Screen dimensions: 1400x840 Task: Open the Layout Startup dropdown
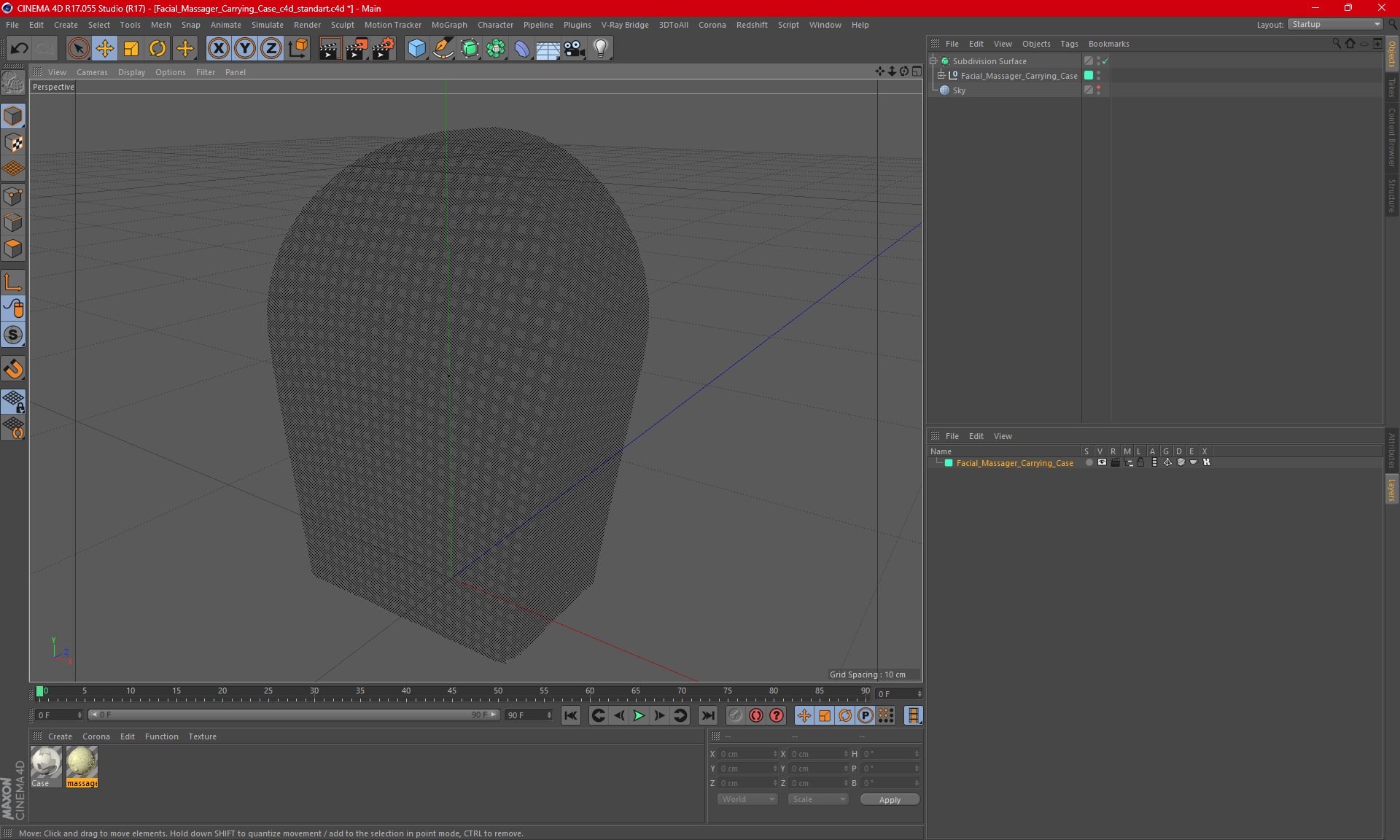1336,24
